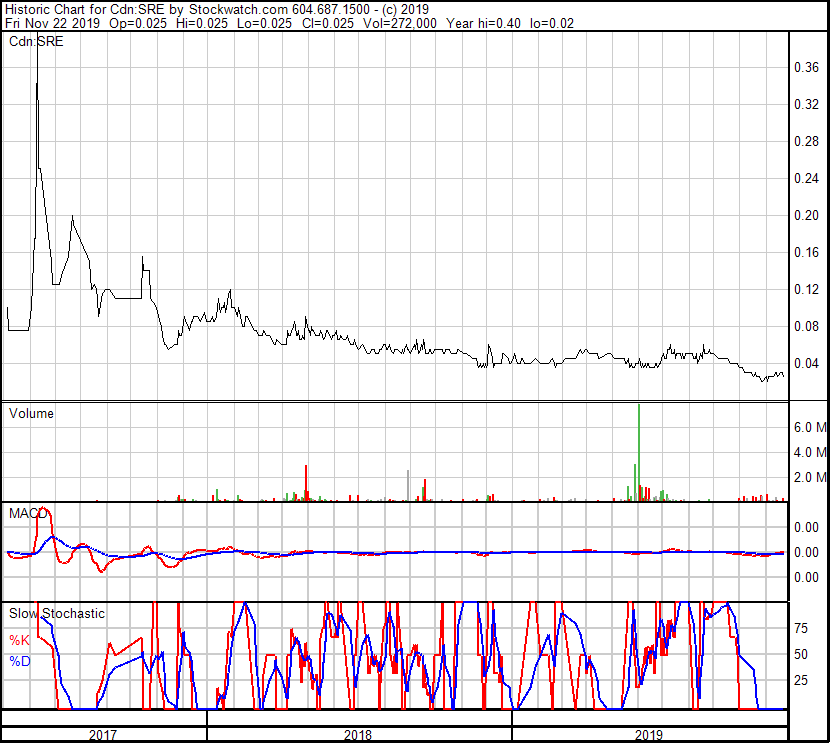The image size is (830, 743).
Task: Click the 0.20 price axis label
Action: pyautogui.click(x=806, y=215)
